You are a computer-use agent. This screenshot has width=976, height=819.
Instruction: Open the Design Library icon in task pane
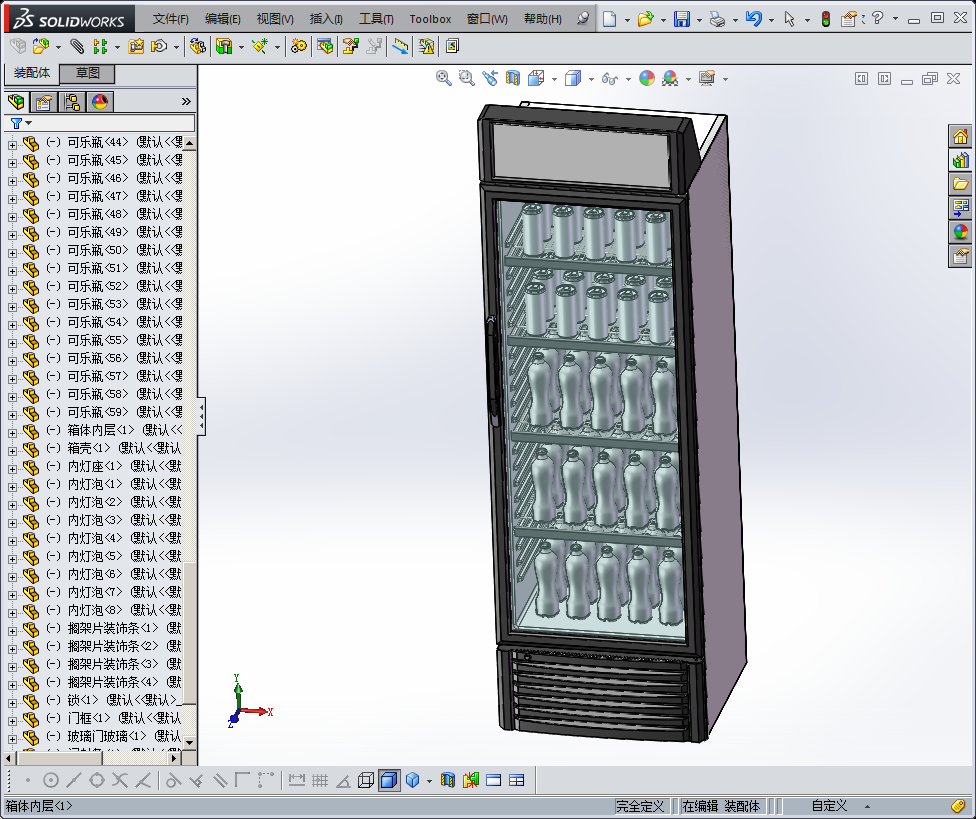pyautogui.click(x=960, y=160)
